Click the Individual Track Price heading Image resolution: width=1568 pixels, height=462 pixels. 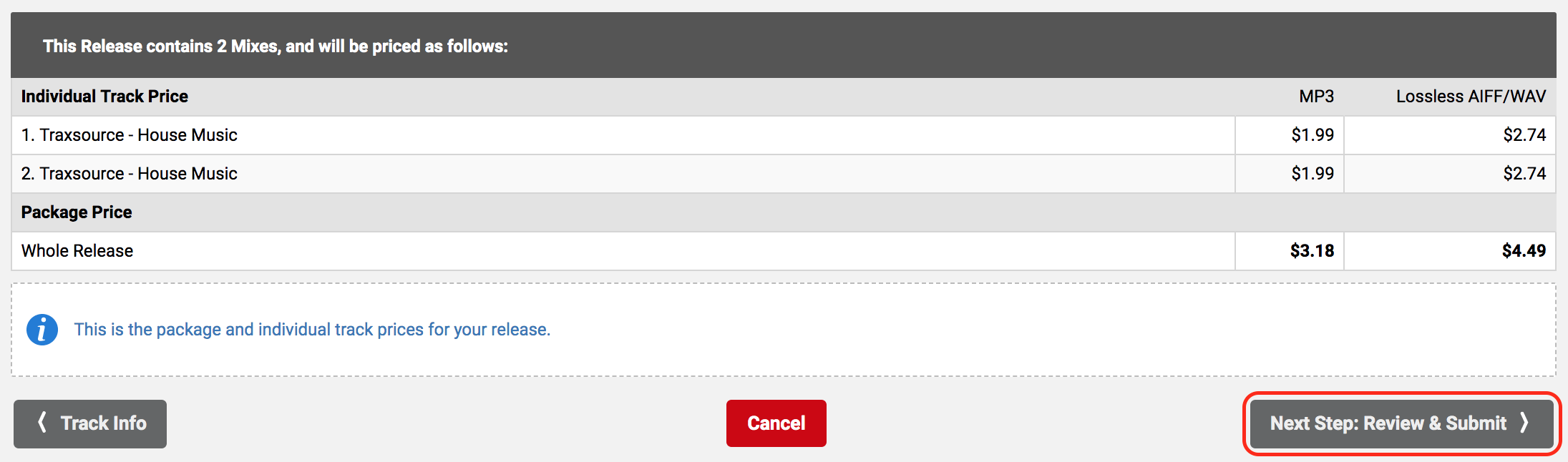(x=104, y=97)
